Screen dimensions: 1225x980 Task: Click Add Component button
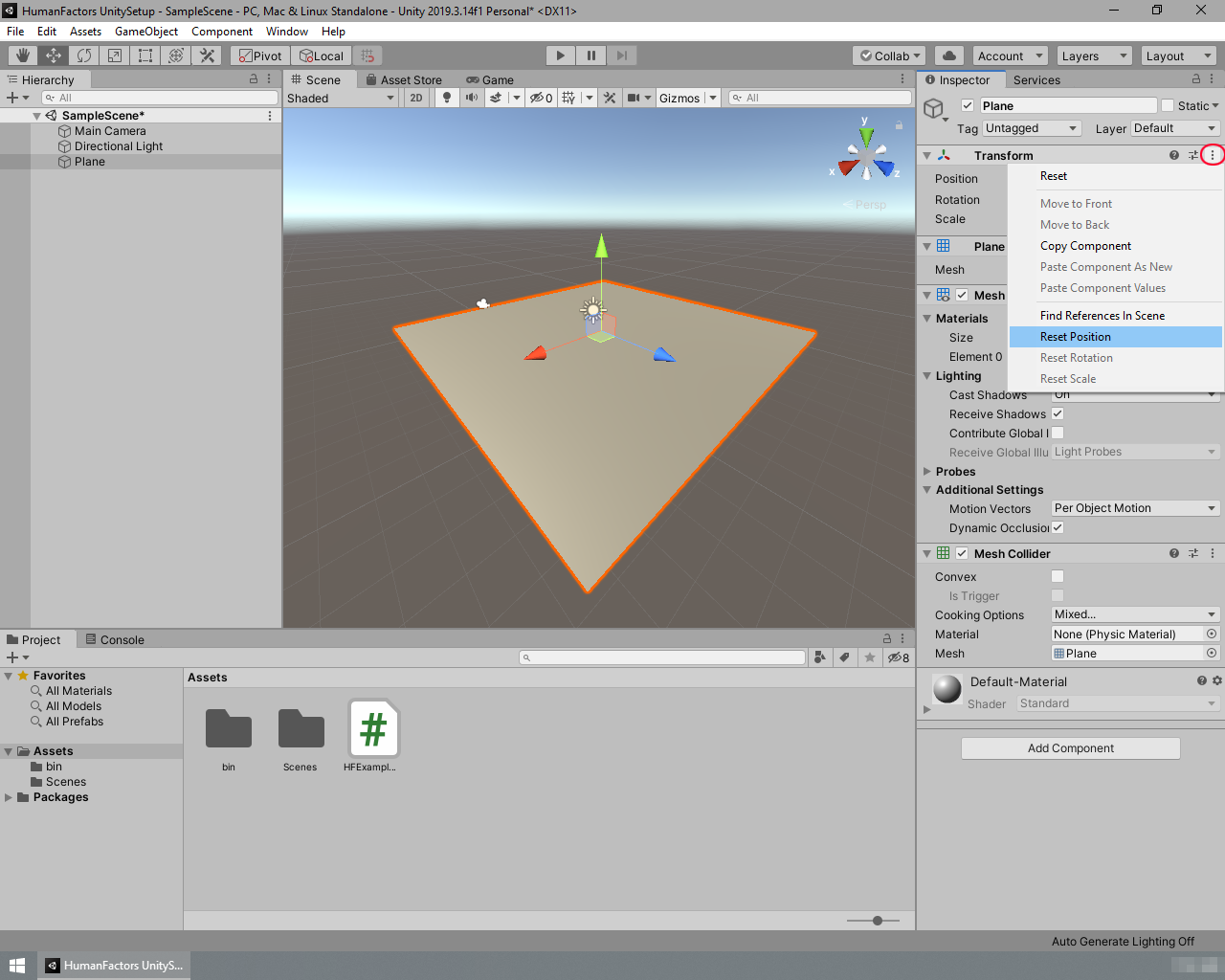click(x=1070, y=748)
